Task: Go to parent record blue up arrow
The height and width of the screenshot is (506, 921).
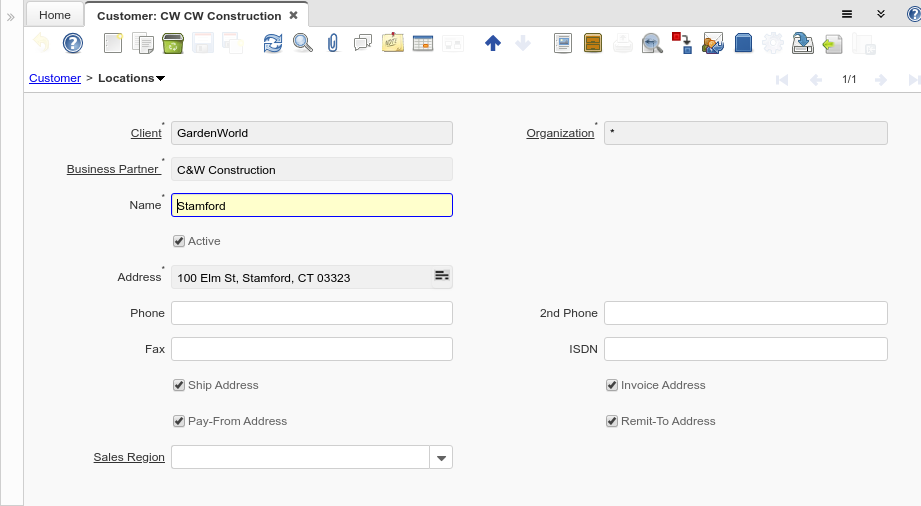Action: click(x=492, y=43)
